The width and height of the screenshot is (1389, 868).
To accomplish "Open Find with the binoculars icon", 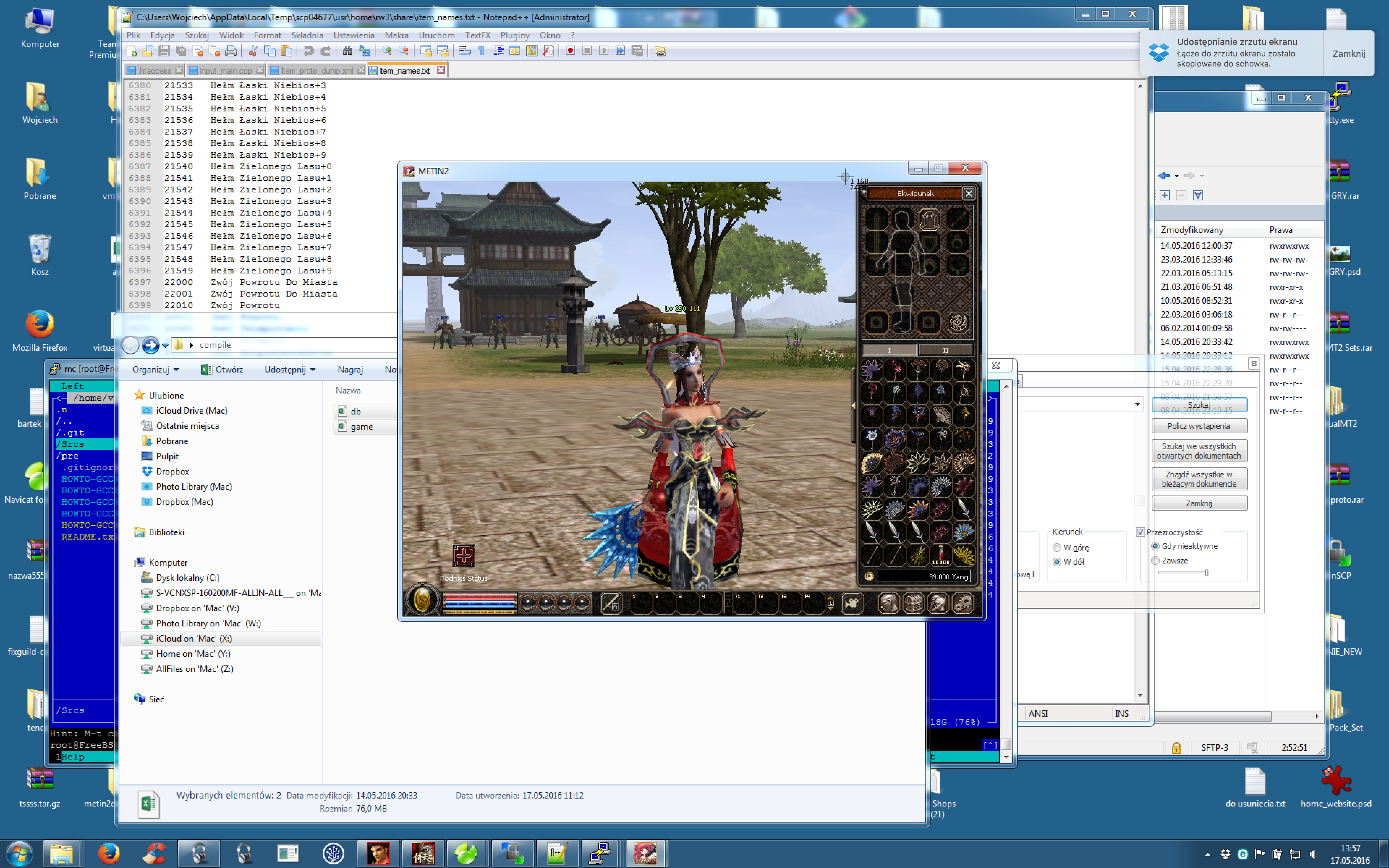I will point(347,51).
